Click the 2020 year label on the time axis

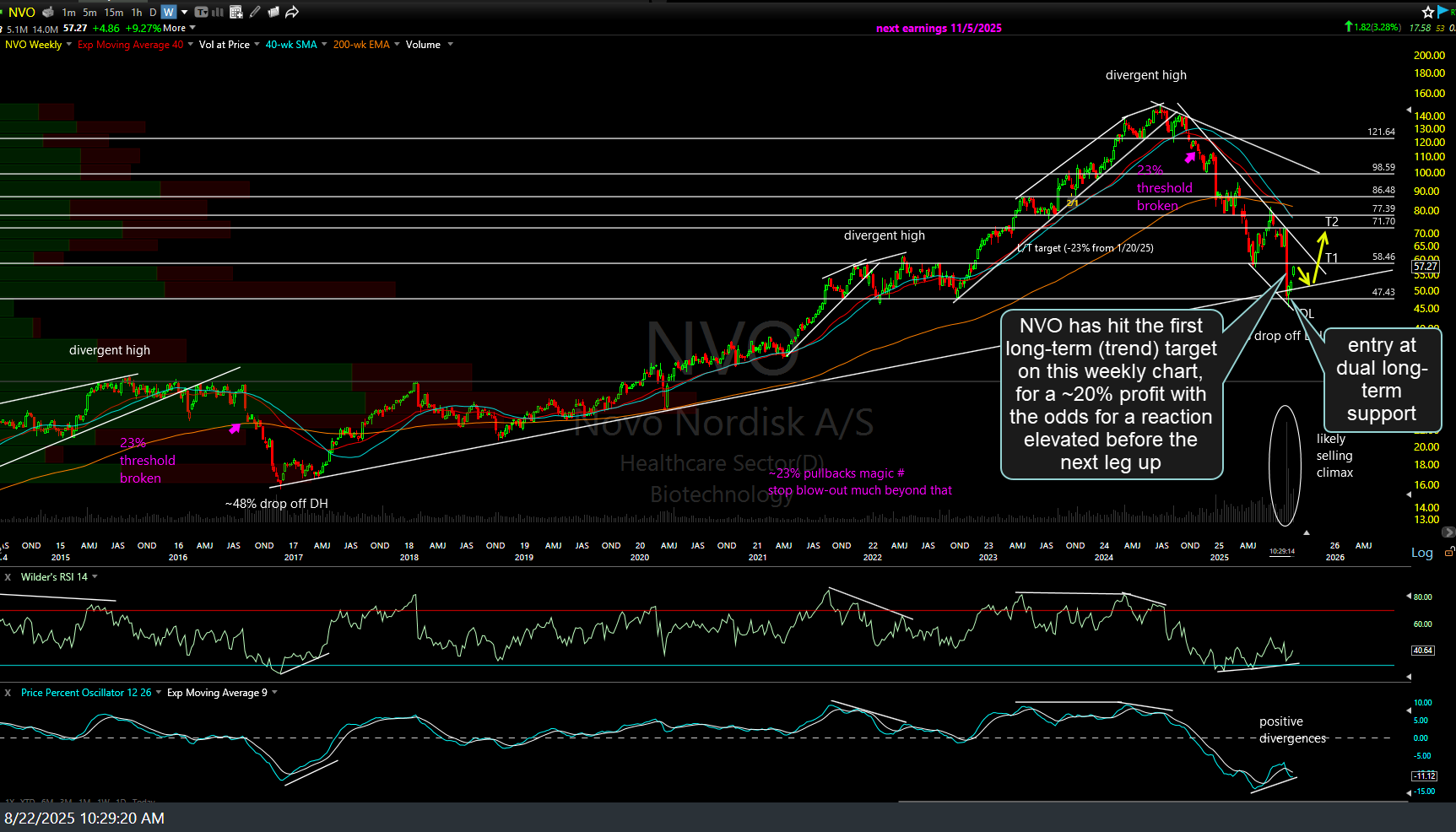(640, 557)
